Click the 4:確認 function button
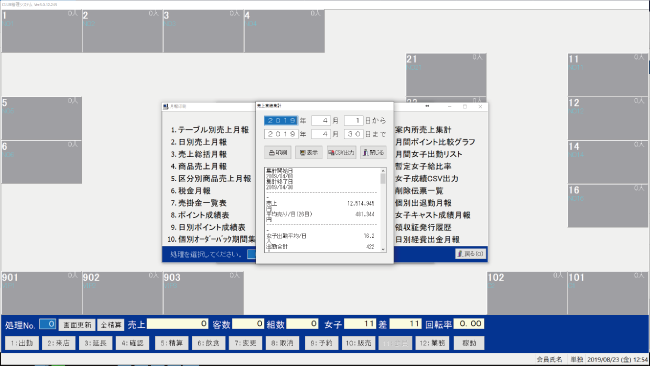 (x=132, y=343)
